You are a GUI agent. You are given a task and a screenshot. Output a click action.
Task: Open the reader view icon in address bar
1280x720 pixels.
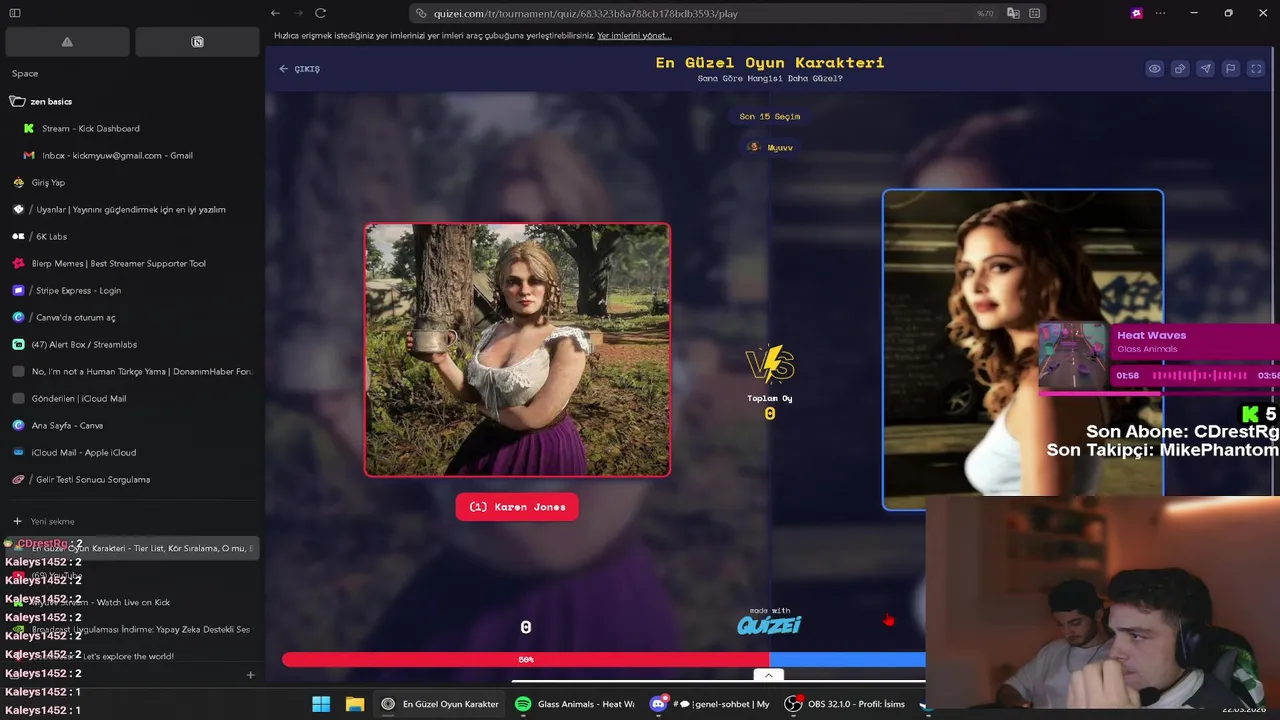click(1035, 13)
